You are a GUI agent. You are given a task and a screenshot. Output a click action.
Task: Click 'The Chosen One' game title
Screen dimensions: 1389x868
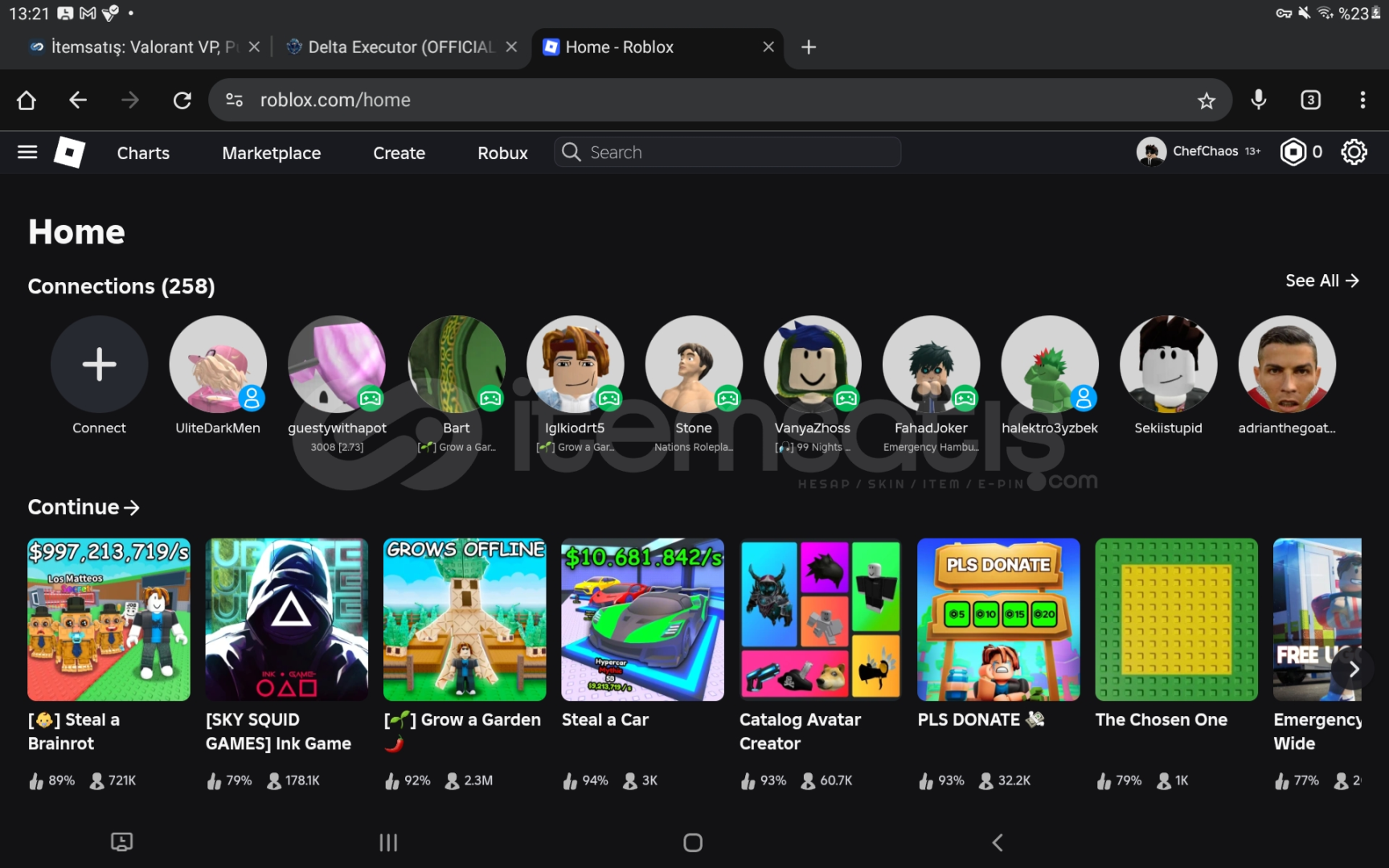point(1161,719)
